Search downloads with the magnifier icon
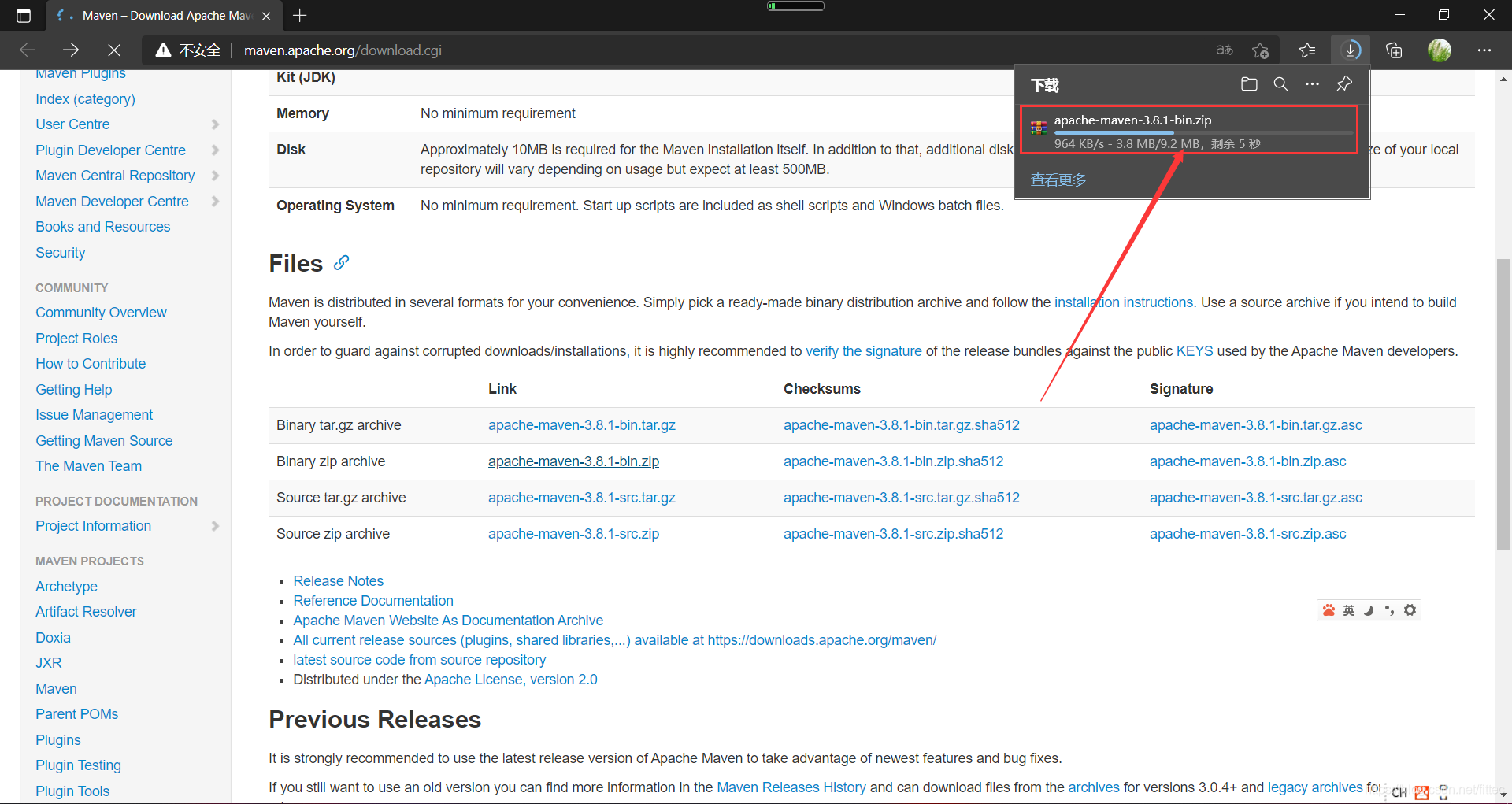 pos(1281,84)
